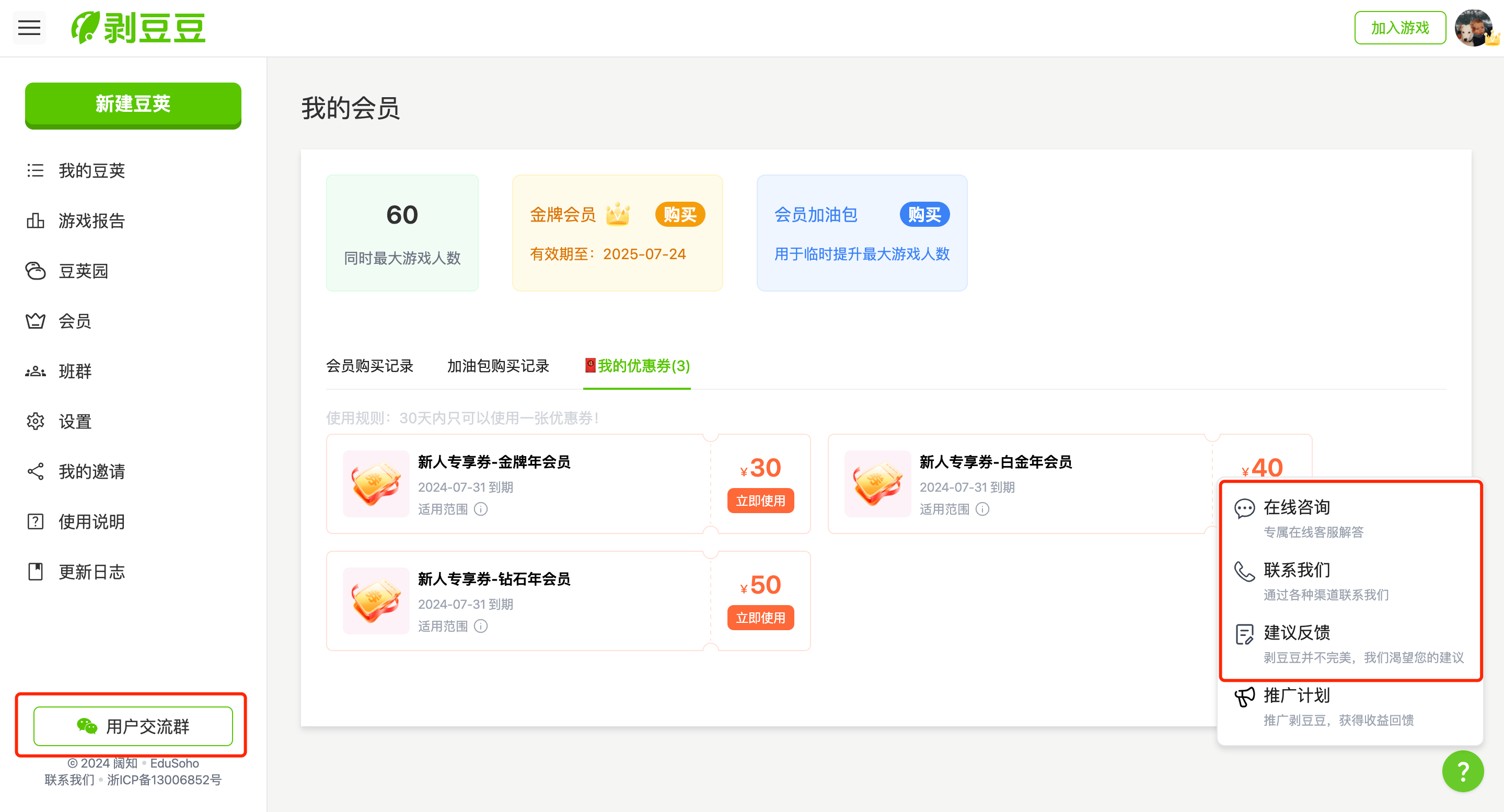Click the question box icon beside 使用说明

coord(35,521)
